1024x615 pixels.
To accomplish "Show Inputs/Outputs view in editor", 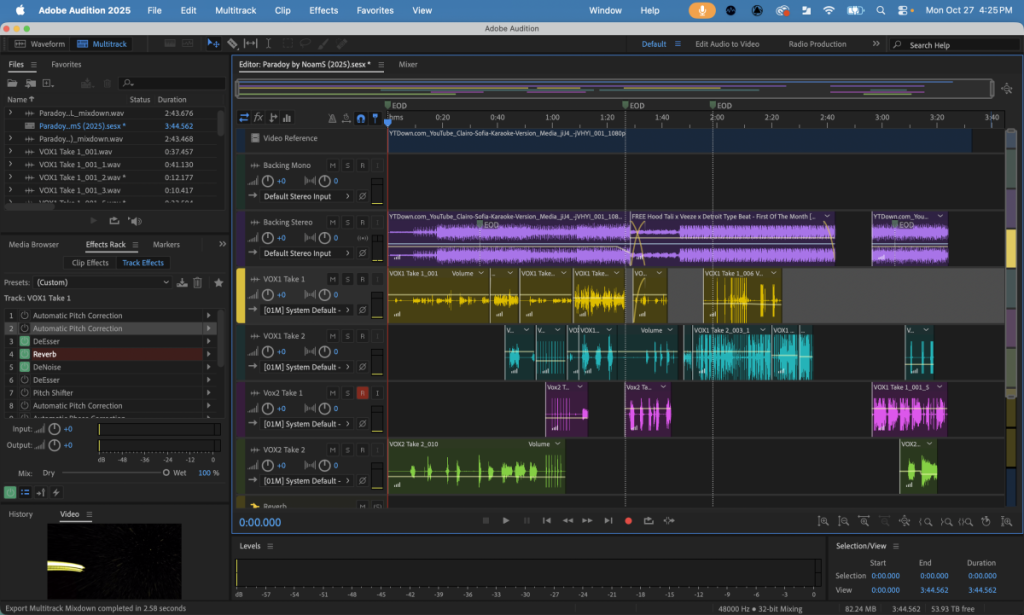I will 244,118.
